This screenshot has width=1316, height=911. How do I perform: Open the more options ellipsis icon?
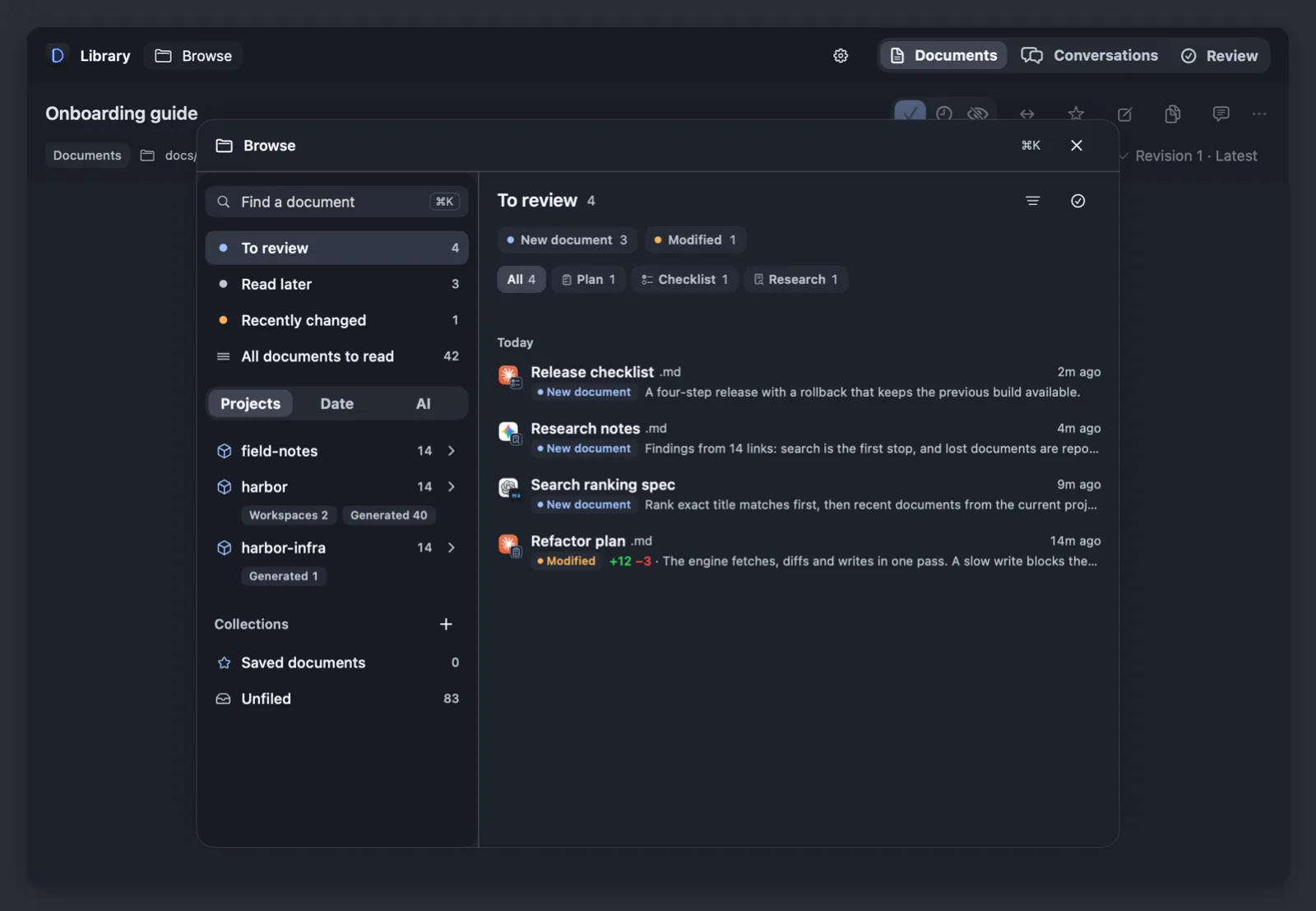(x=1259, y=114)
